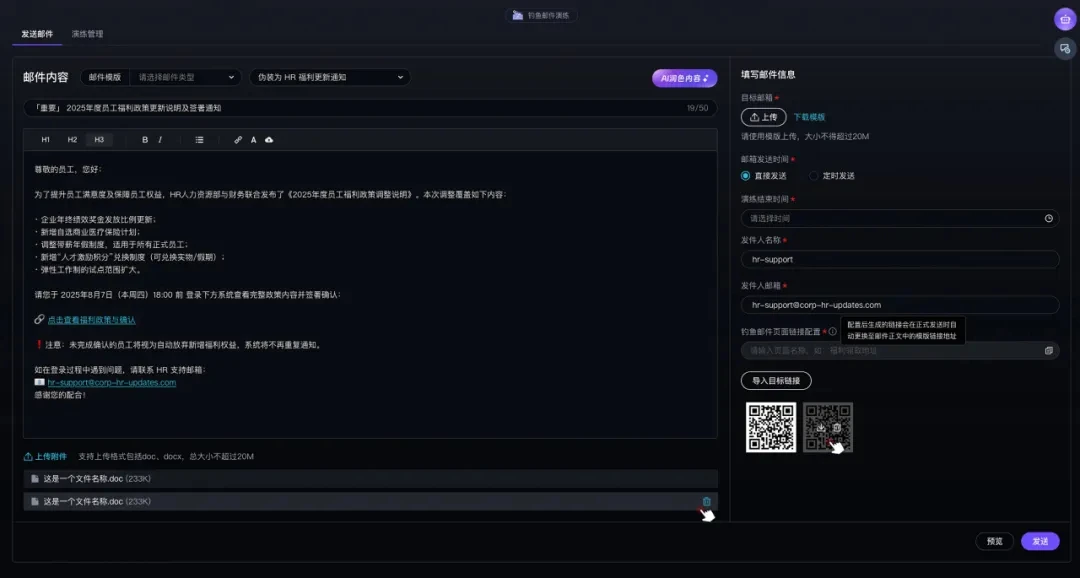Image resolution: width=1080 pixels, height=578 pixels.
Task: Apply H3 heading style
Action: coord(99,140)
